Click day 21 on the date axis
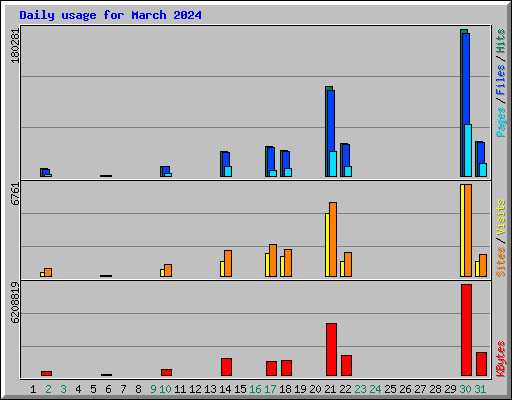 click(330, 389)
